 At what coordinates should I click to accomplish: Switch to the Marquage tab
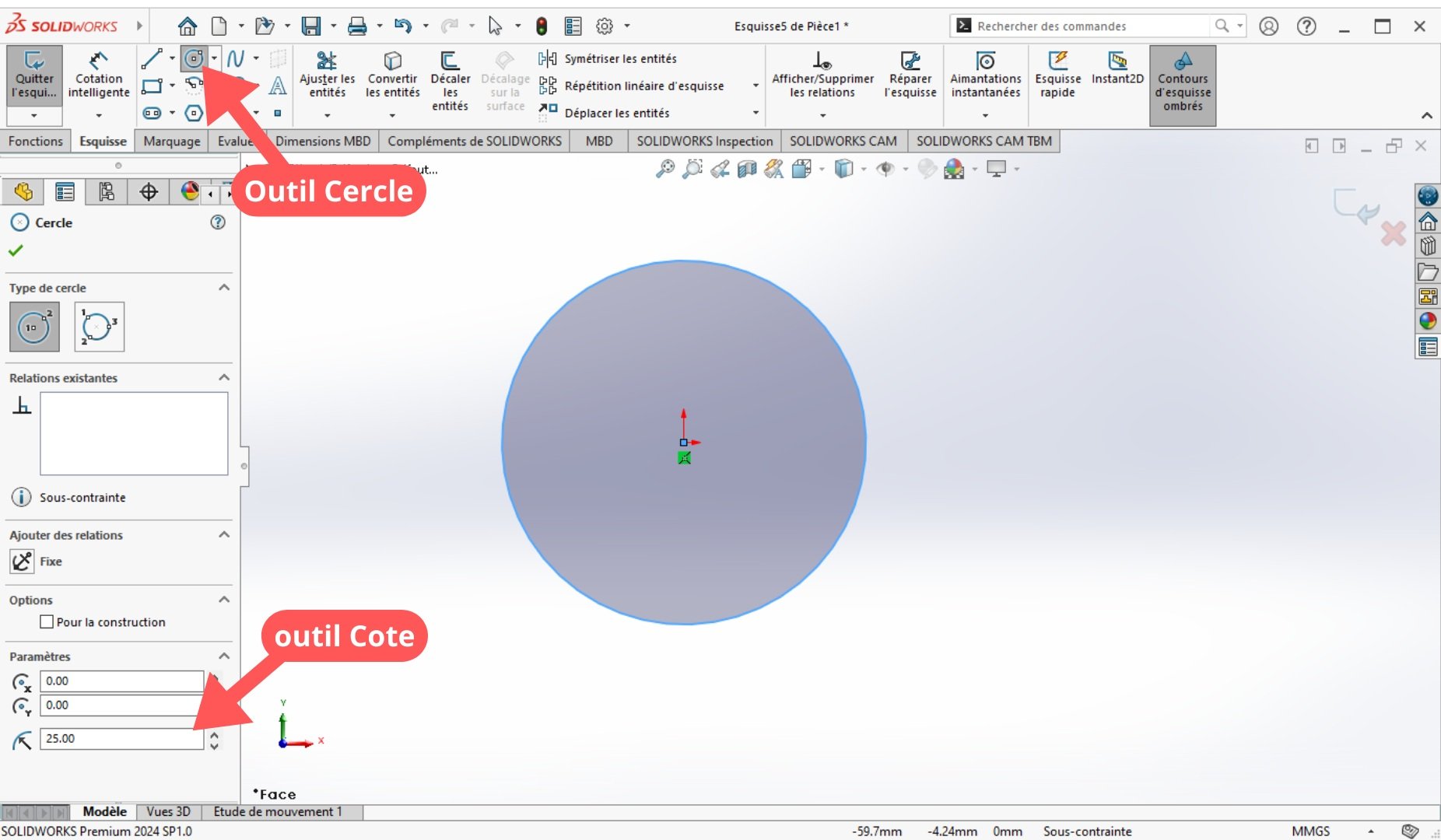(x=172, y=141)
